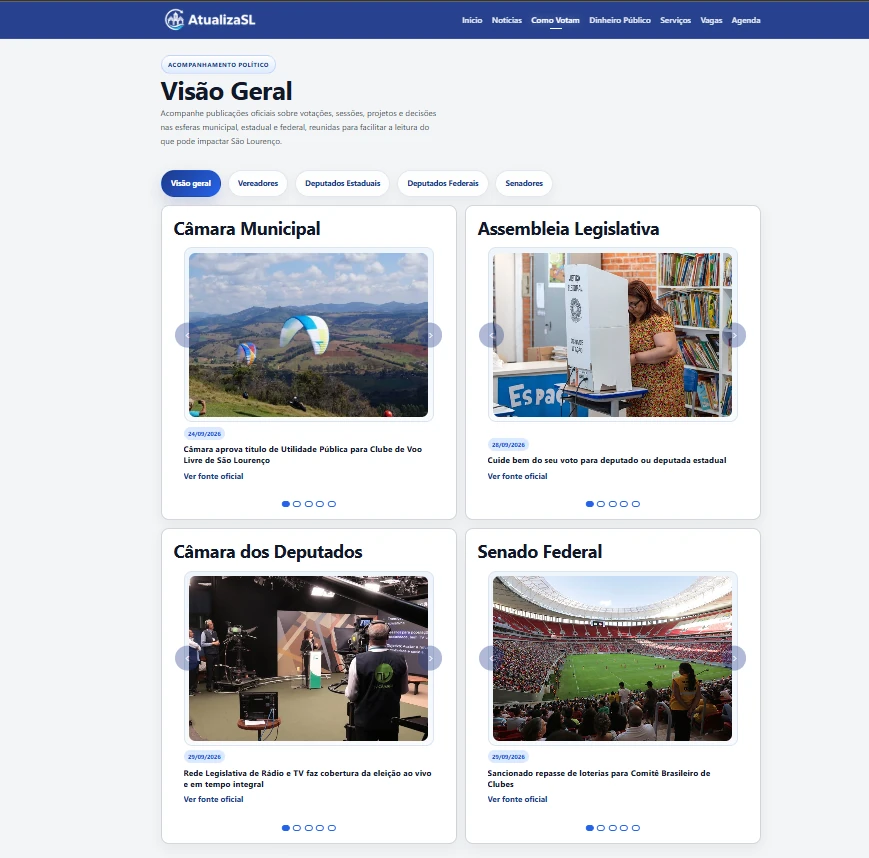Click the 28/09/2026 date badge
The image size is (869, 858).
click(508, 445)
